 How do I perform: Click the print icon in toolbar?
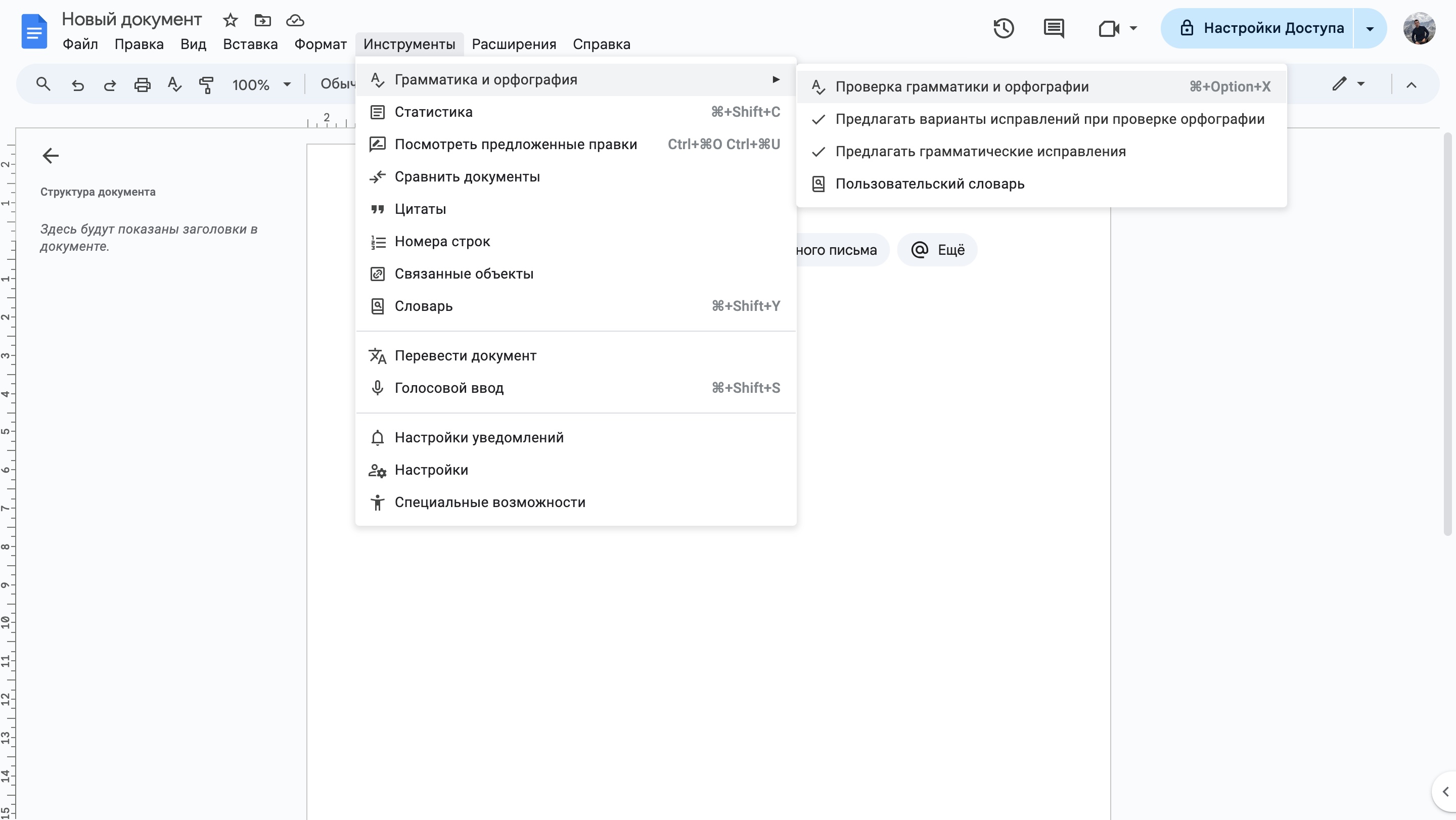pos(142,85)
